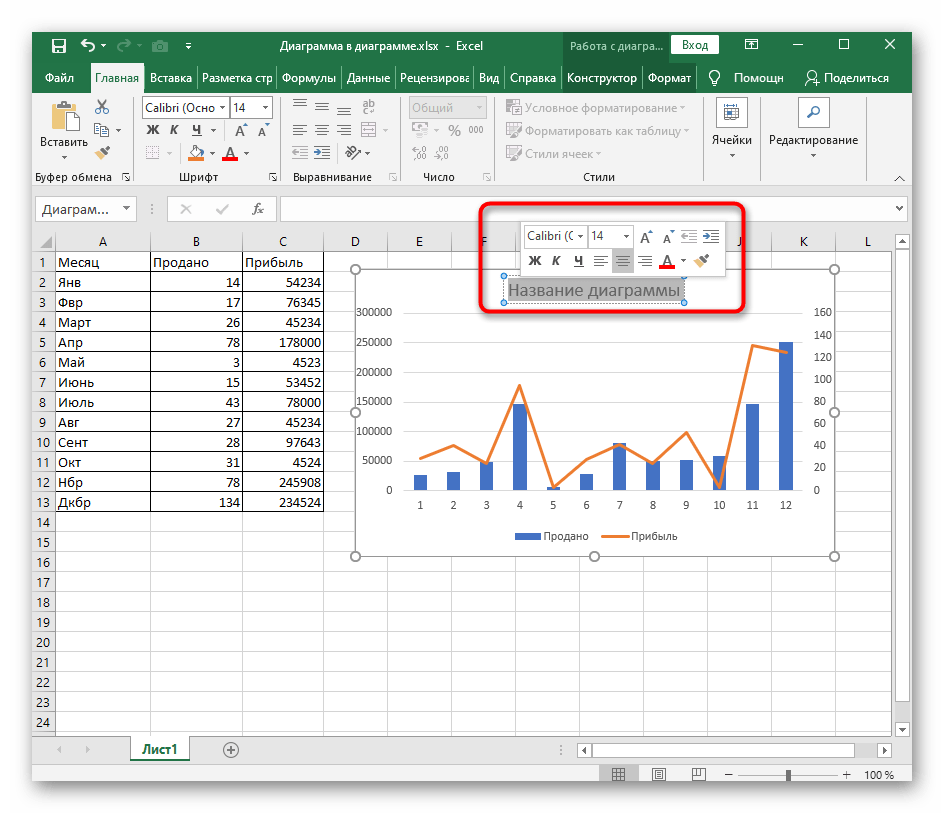The width and height of the screenshot is (944, 813).
Task: Toggle underline Ч in the mini toolbar
Action: (579, 261)
